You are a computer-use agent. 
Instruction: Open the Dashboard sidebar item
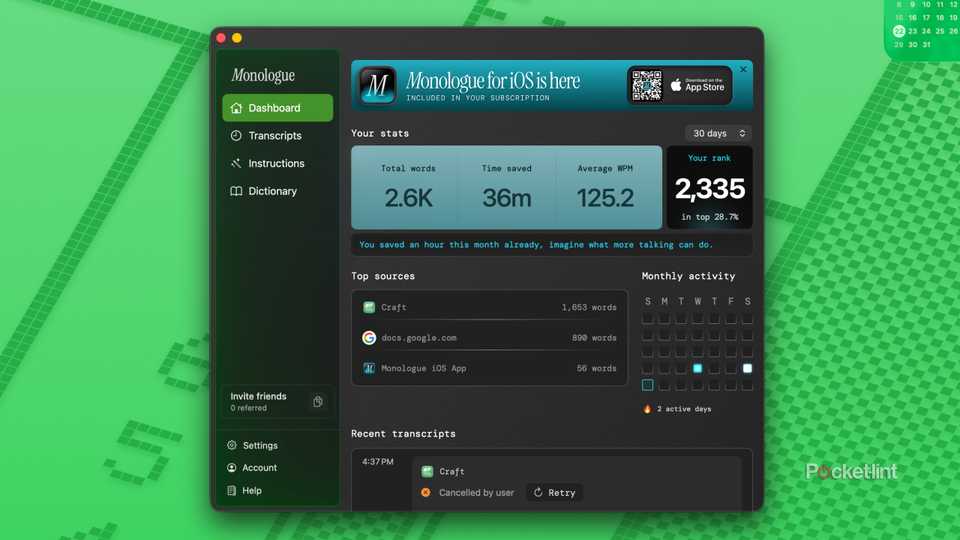(277, 108)
